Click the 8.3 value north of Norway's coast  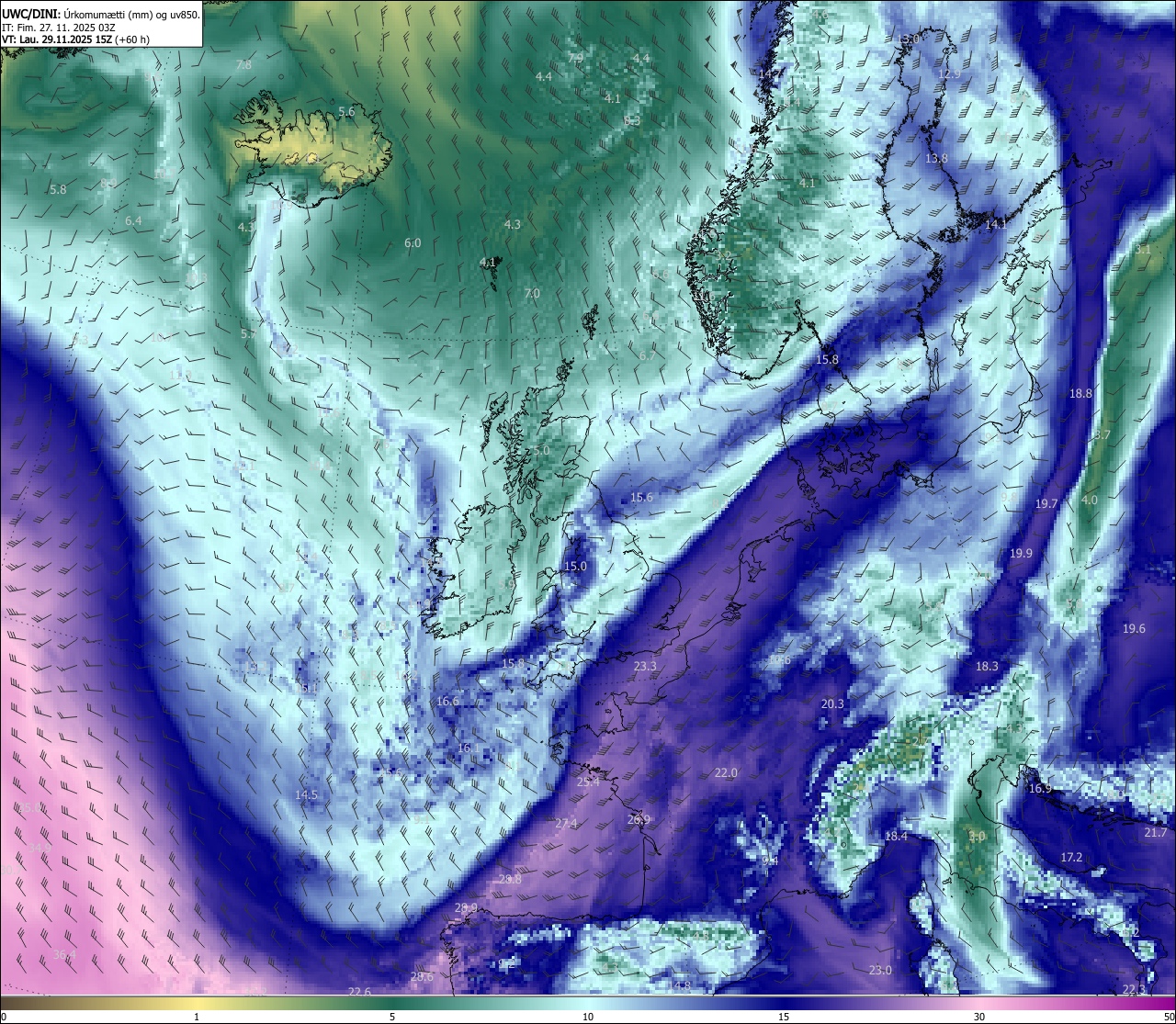coord(632,121)
